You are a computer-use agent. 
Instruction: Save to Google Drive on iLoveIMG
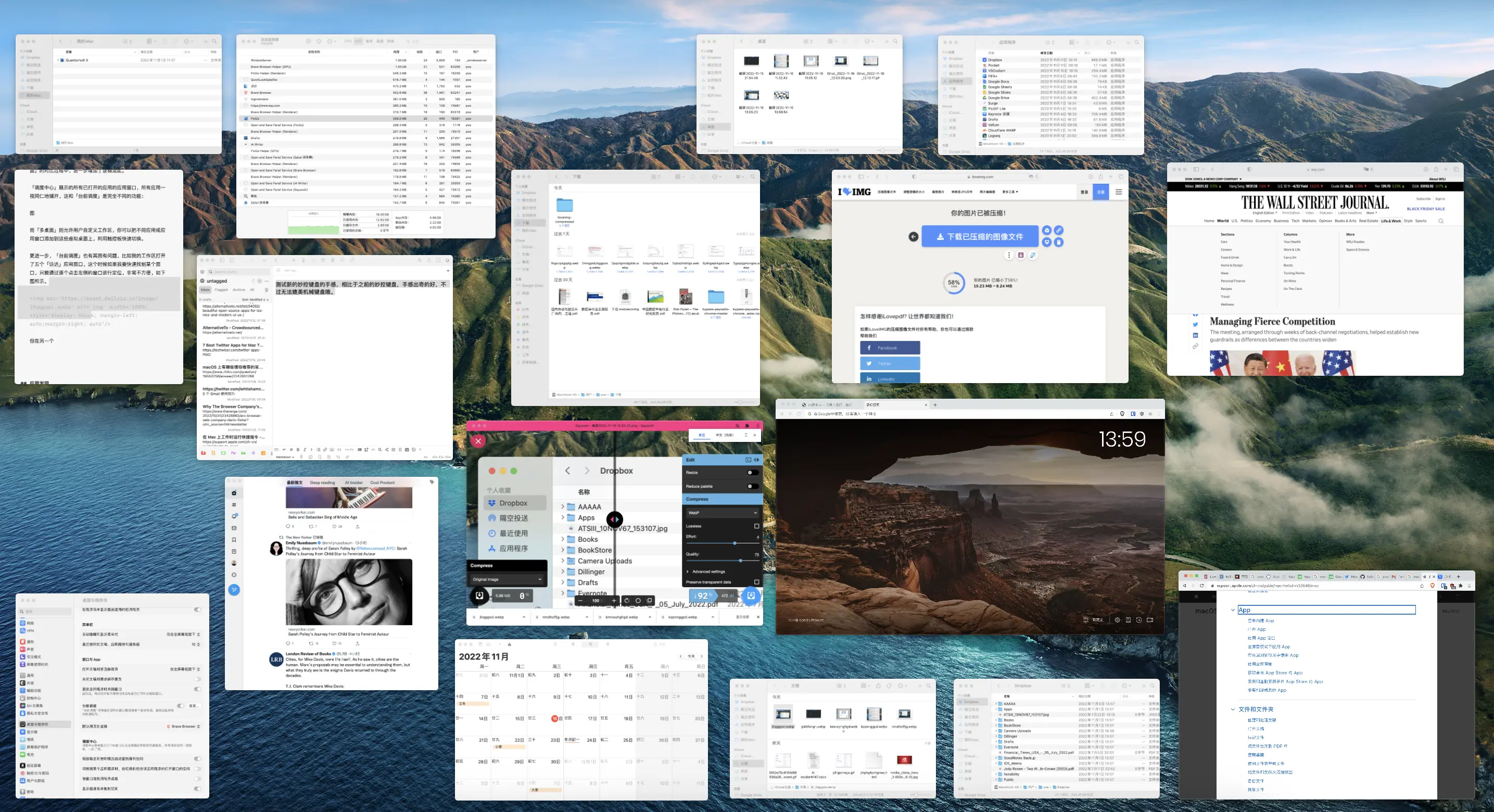point(1047,230)
